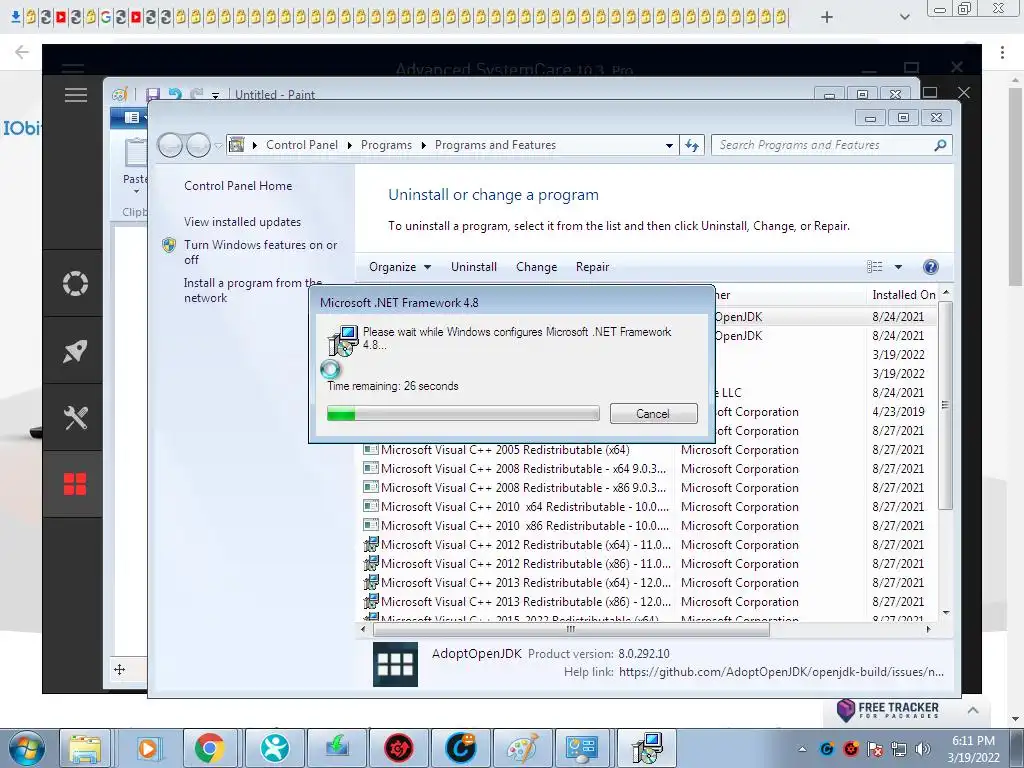
Task: Click scroll up arrow of program list
Action: [x=946, y=292]
